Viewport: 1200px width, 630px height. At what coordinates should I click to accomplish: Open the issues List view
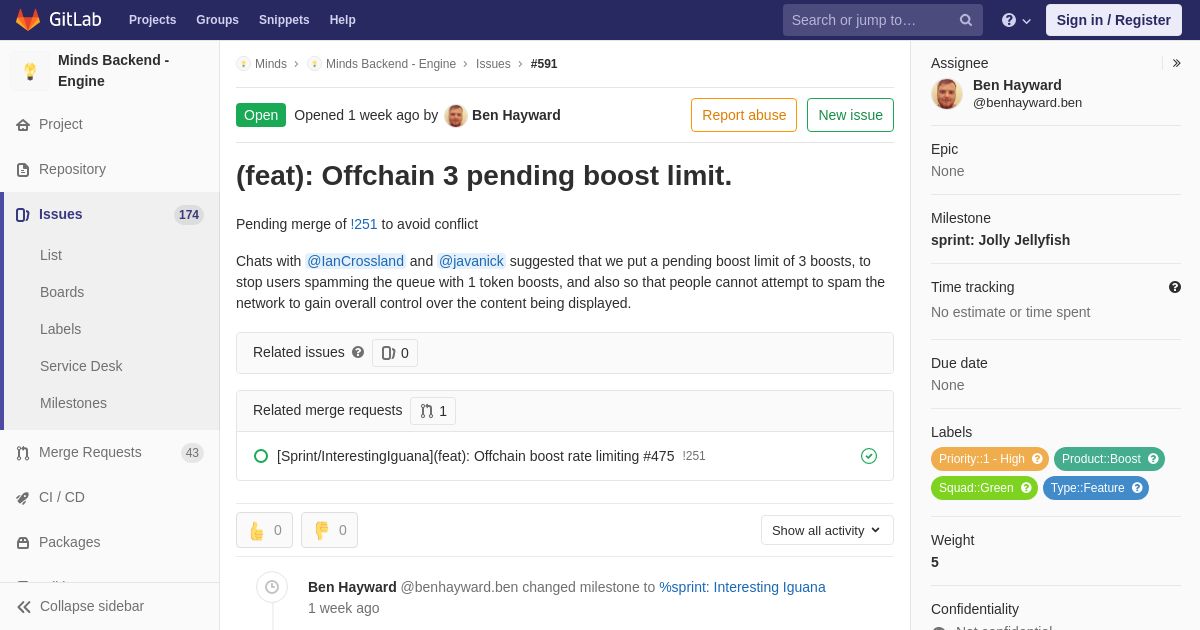pos(51,255)
